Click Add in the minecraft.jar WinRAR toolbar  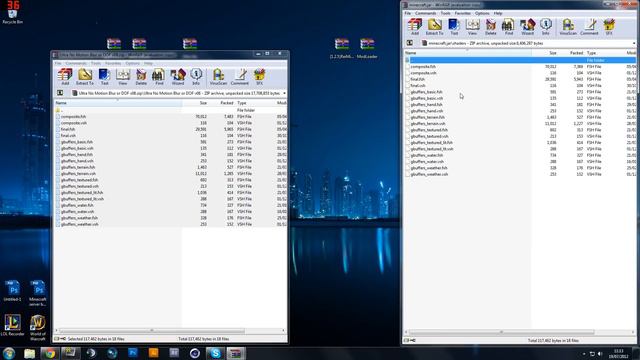pos(415,27)
